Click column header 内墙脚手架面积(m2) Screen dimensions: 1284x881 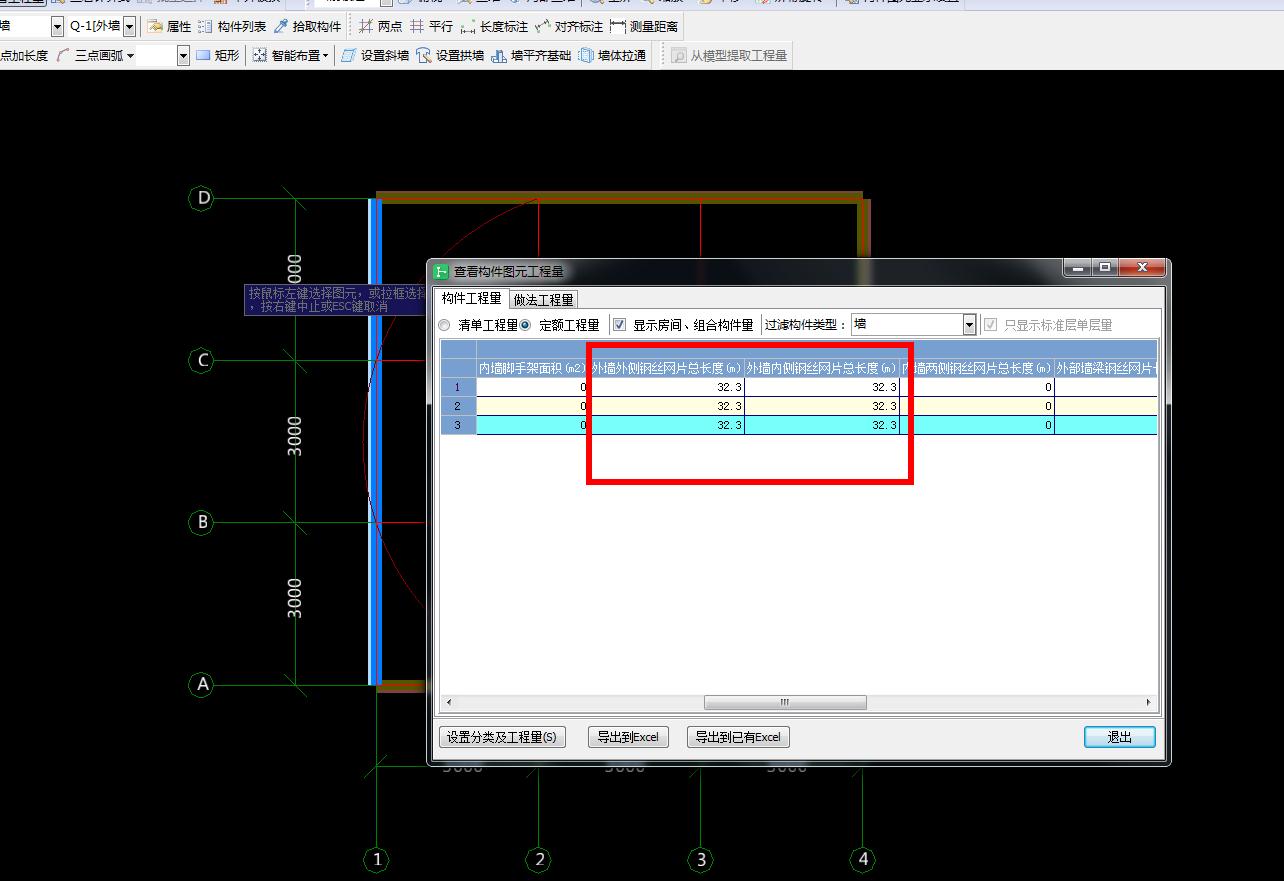(x=532, y=368)
